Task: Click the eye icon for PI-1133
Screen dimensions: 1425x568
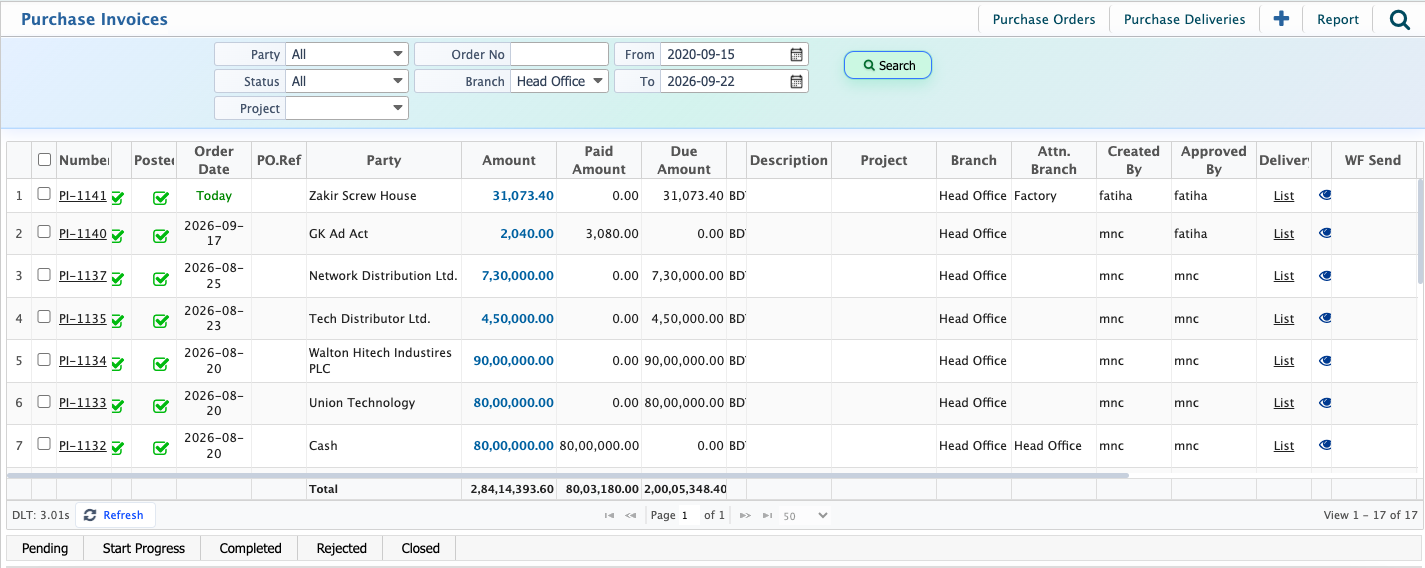Action: pos(1325,402)
